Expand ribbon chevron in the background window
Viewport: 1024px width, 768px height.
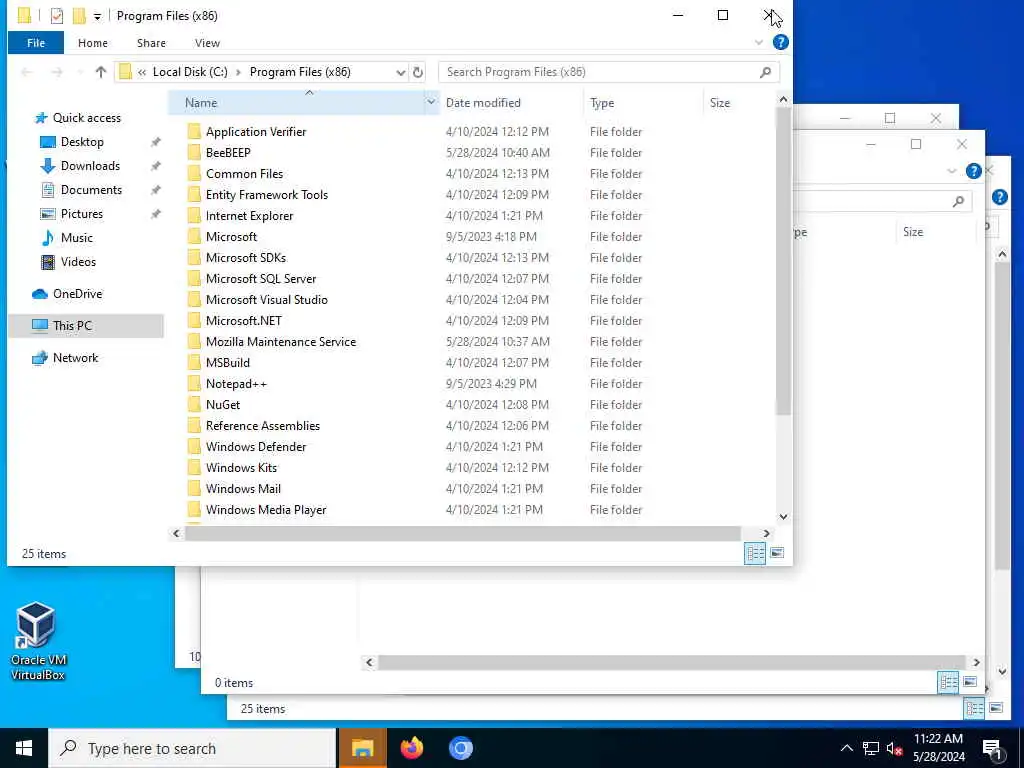coord(952,171)
